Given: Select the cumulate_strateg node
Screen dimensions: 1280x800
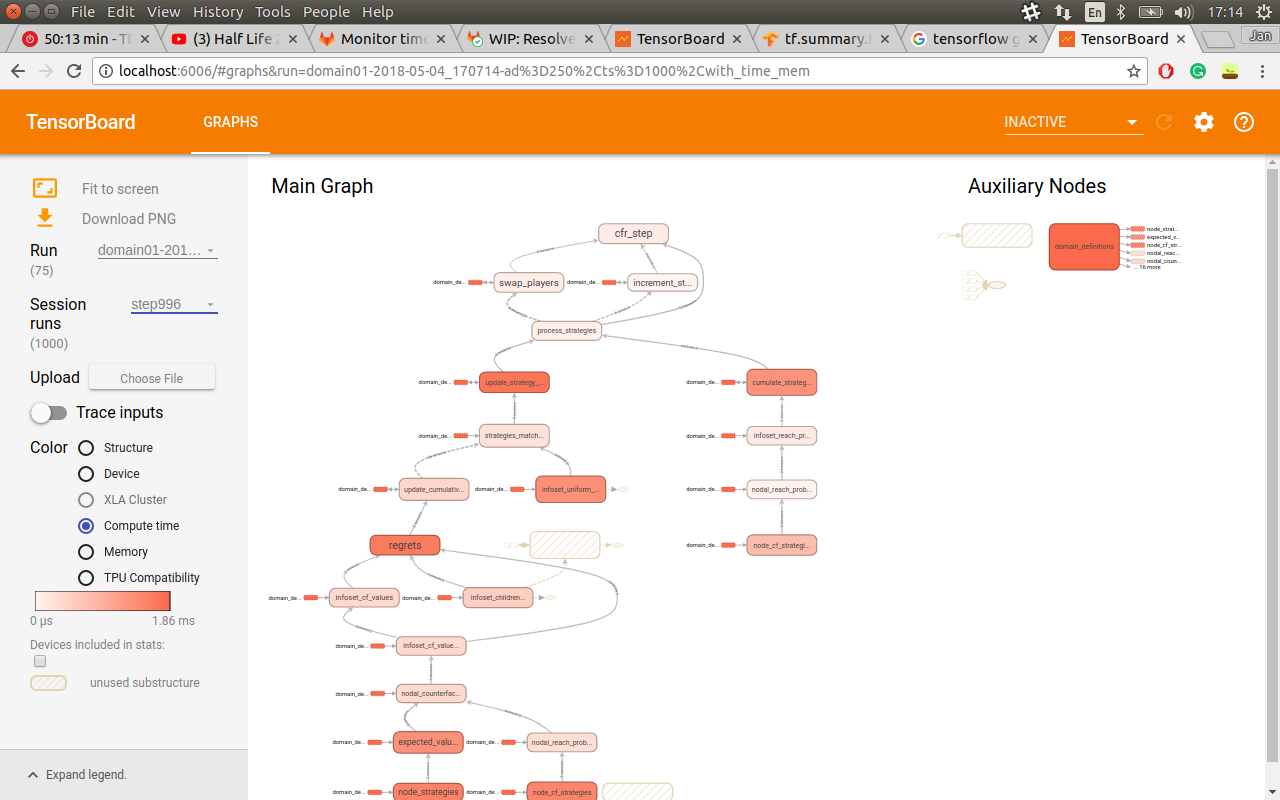Looking at the screenshot, I should (x=782, y=382).
